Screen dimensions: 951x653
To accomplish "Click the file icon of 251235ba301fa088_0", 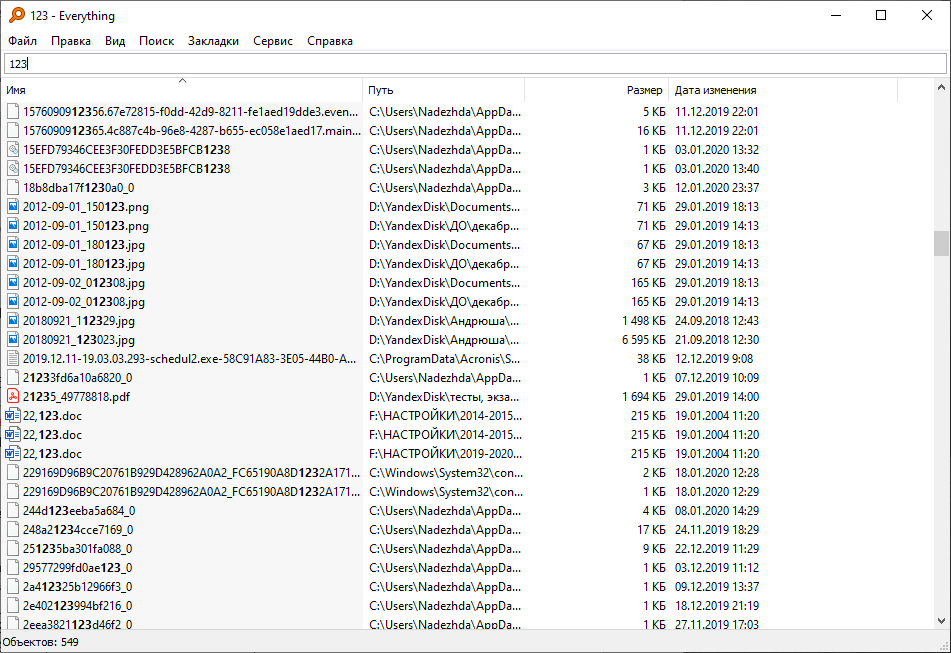I will tap(13, 549).
